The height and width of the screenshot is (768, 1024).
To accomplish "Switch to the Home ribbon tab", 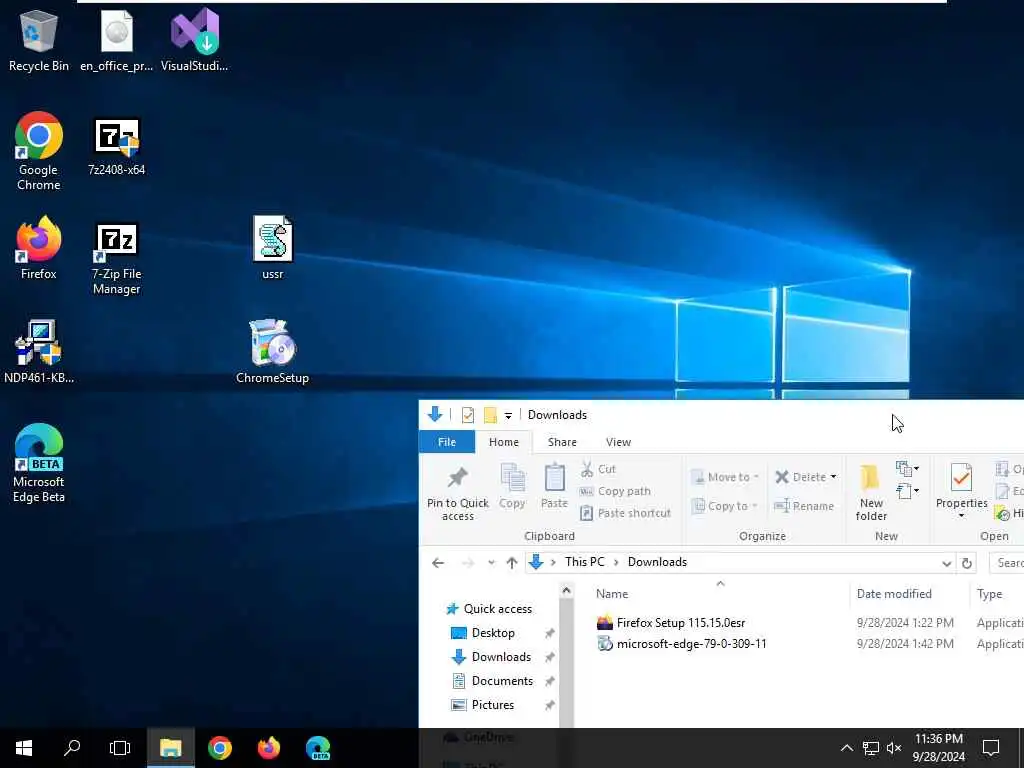I will coord(504,442).
